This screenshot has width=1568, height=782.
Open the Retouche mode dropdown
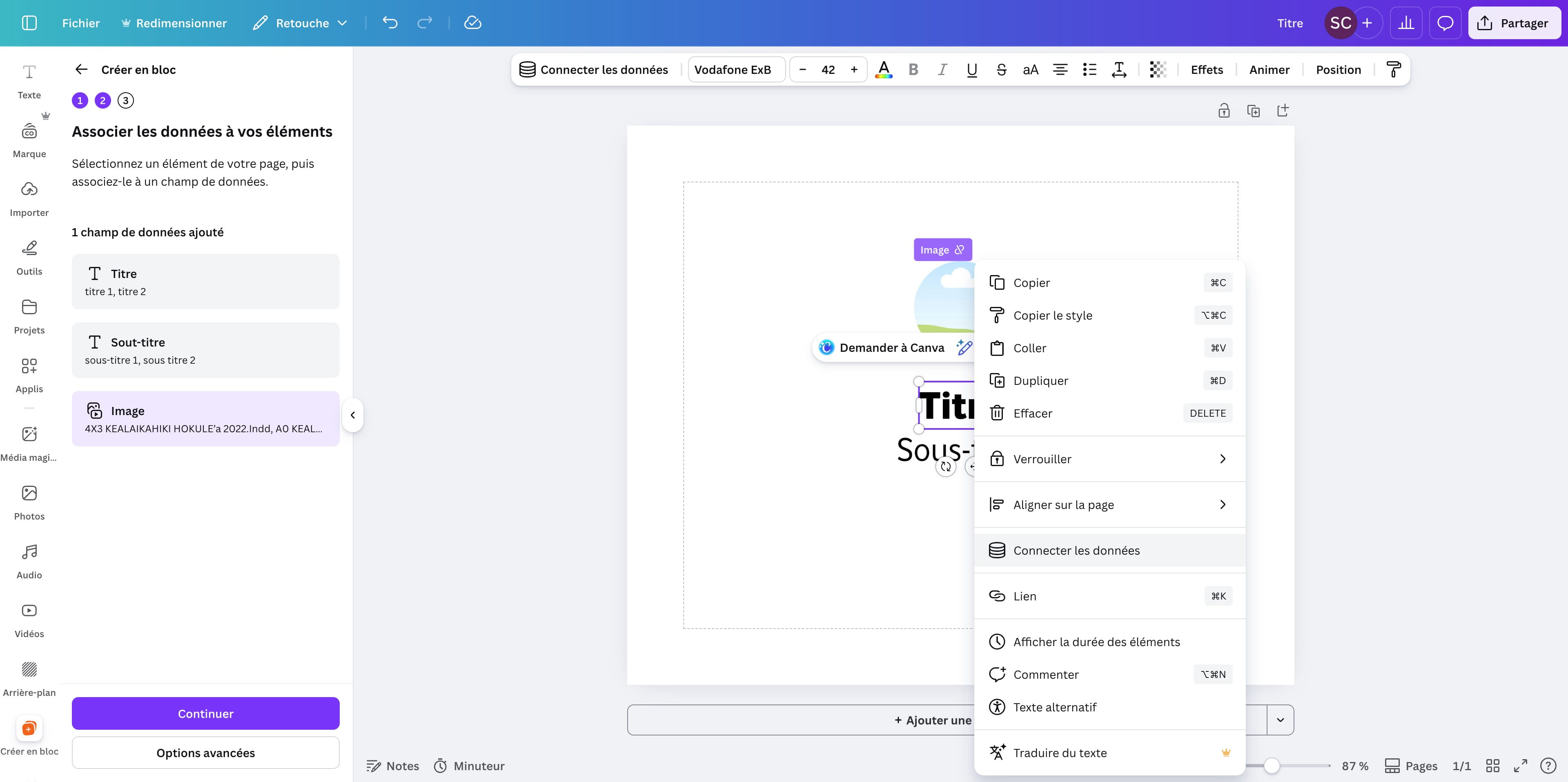pos(300,23)
